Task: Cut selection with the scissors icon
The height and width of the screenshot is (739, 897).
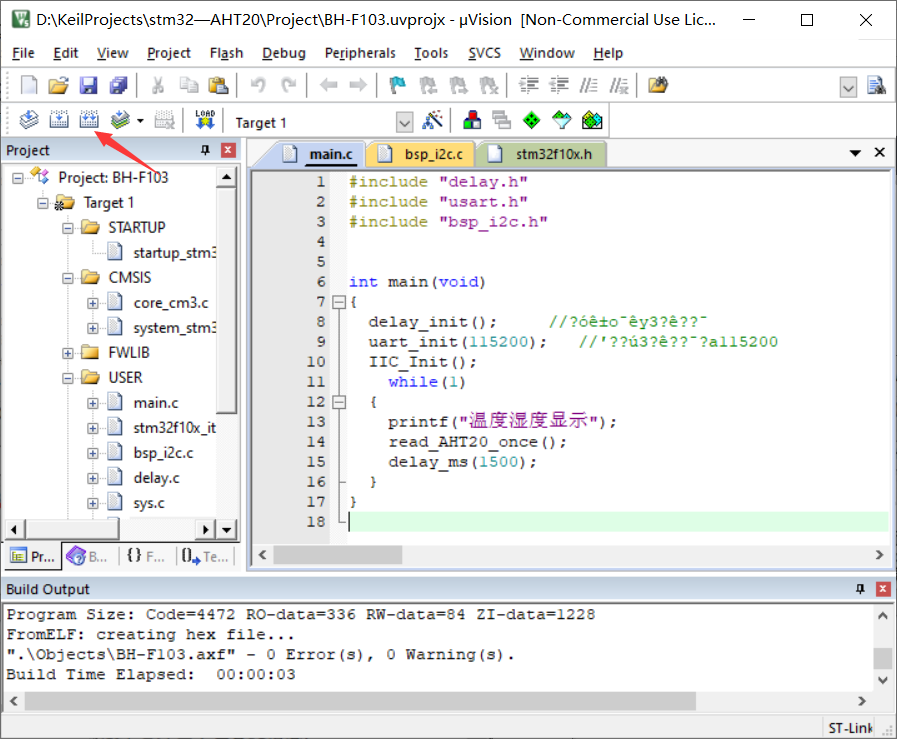Action: (x=158, y=85)
